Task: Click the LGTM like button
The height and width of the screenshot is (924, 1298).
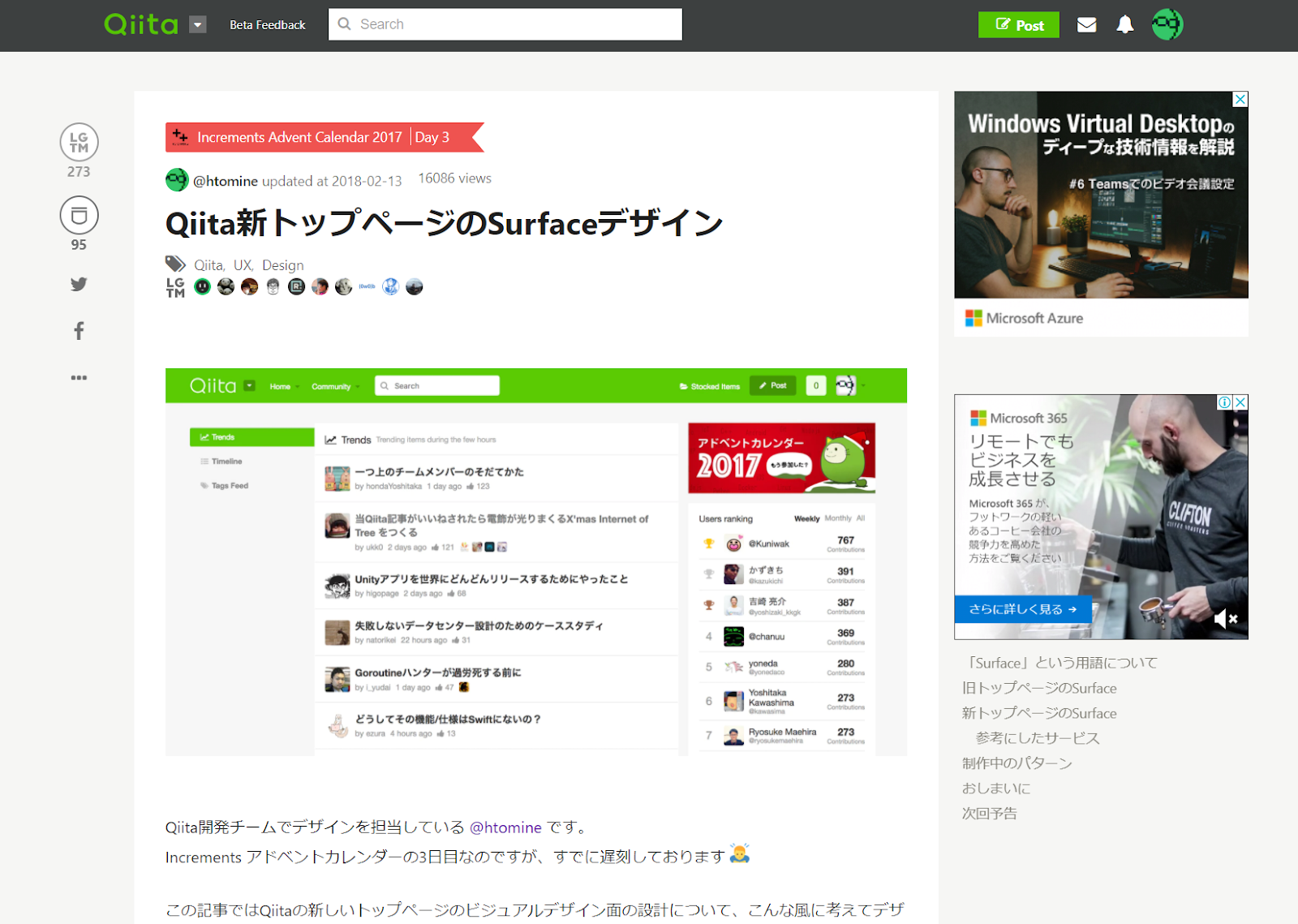Action: (79, 142)
